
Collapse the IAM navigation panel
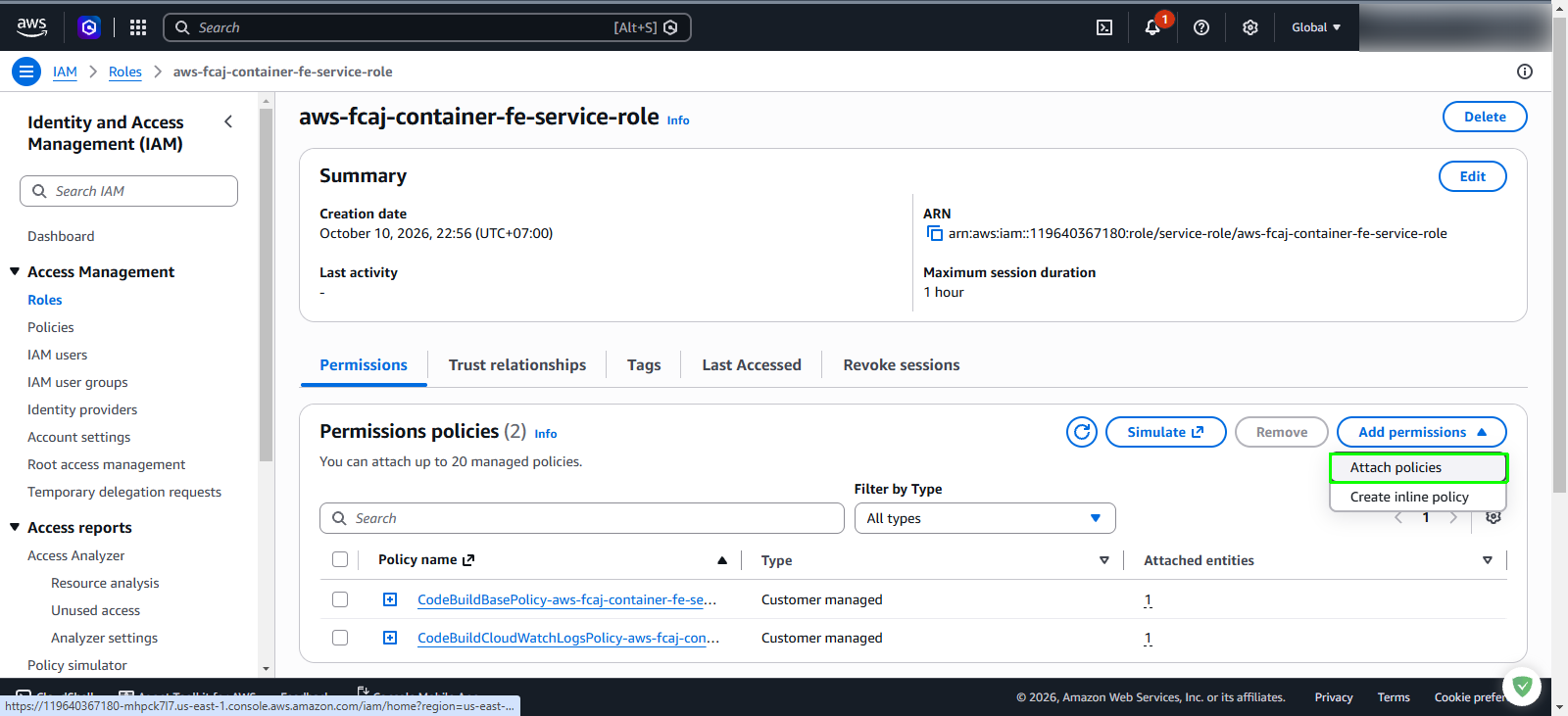tap(228, 121)
